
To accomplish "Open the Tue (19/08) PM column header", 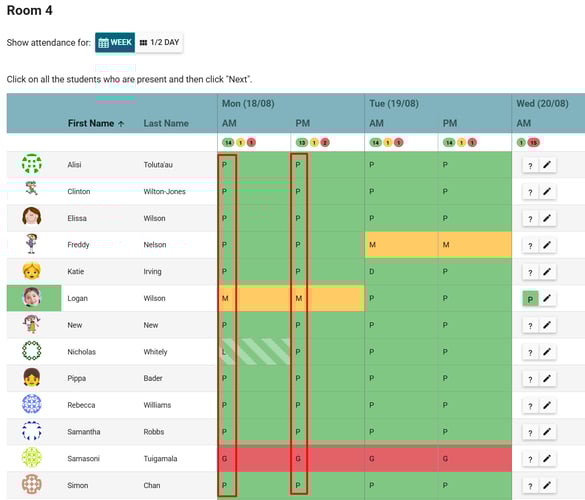I will point(450,124).
